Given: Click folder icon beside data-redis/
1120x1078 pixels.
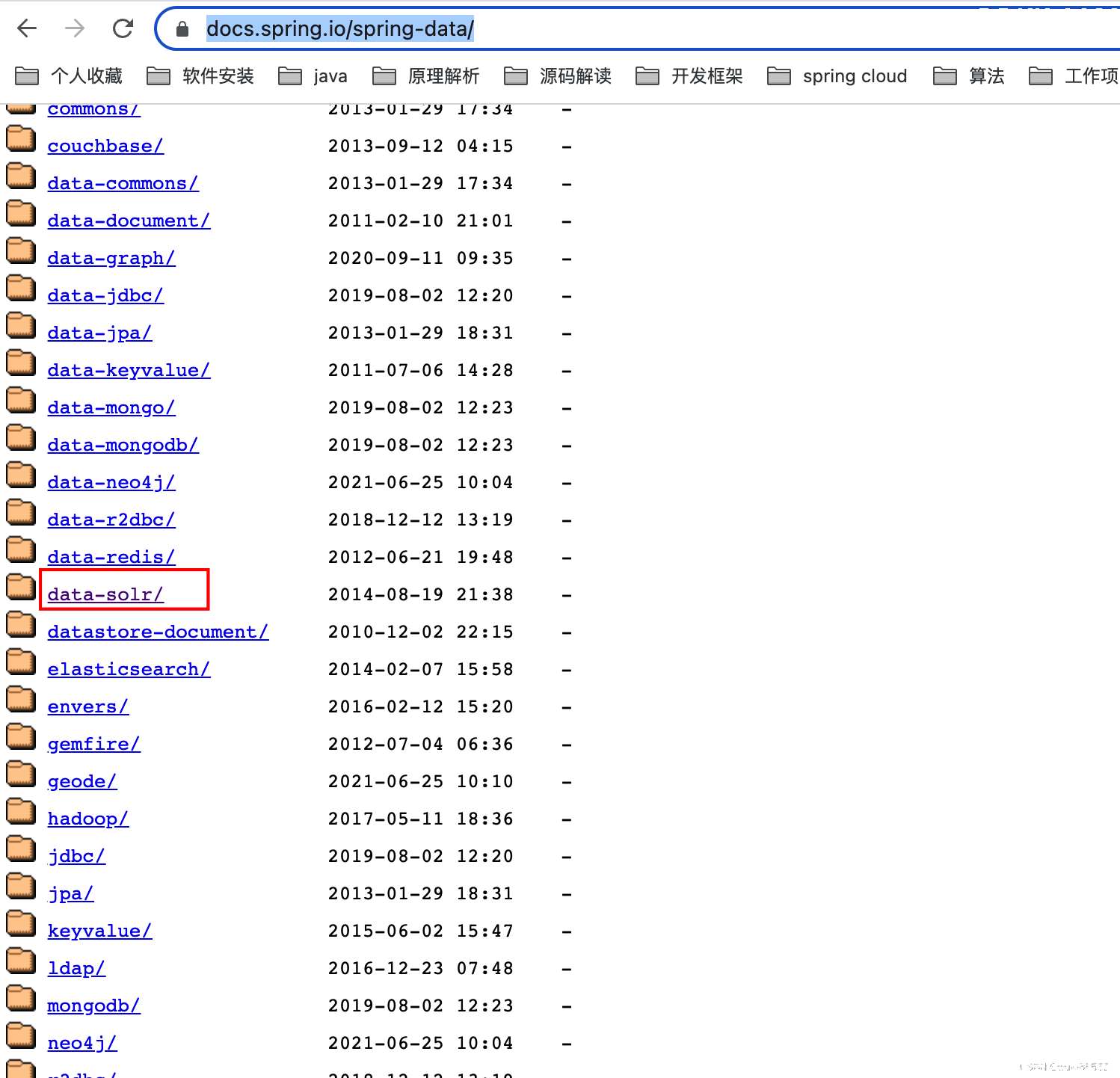Looking at the screenshot, I should tap(21, 549).
